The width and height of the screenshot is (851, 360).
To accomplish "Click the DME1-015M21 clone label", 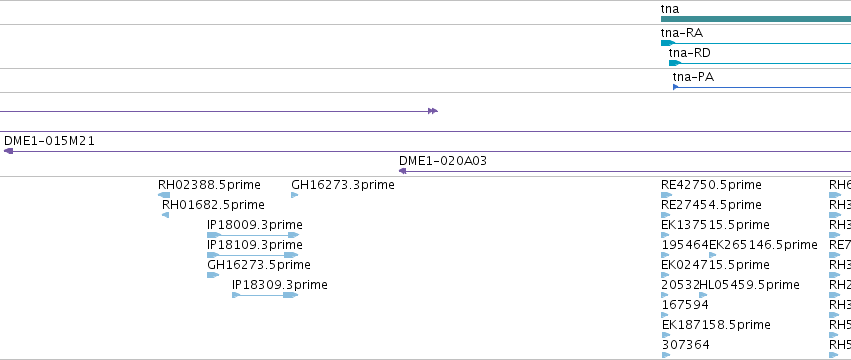I will pyautogui.click(x=49, y=141).
